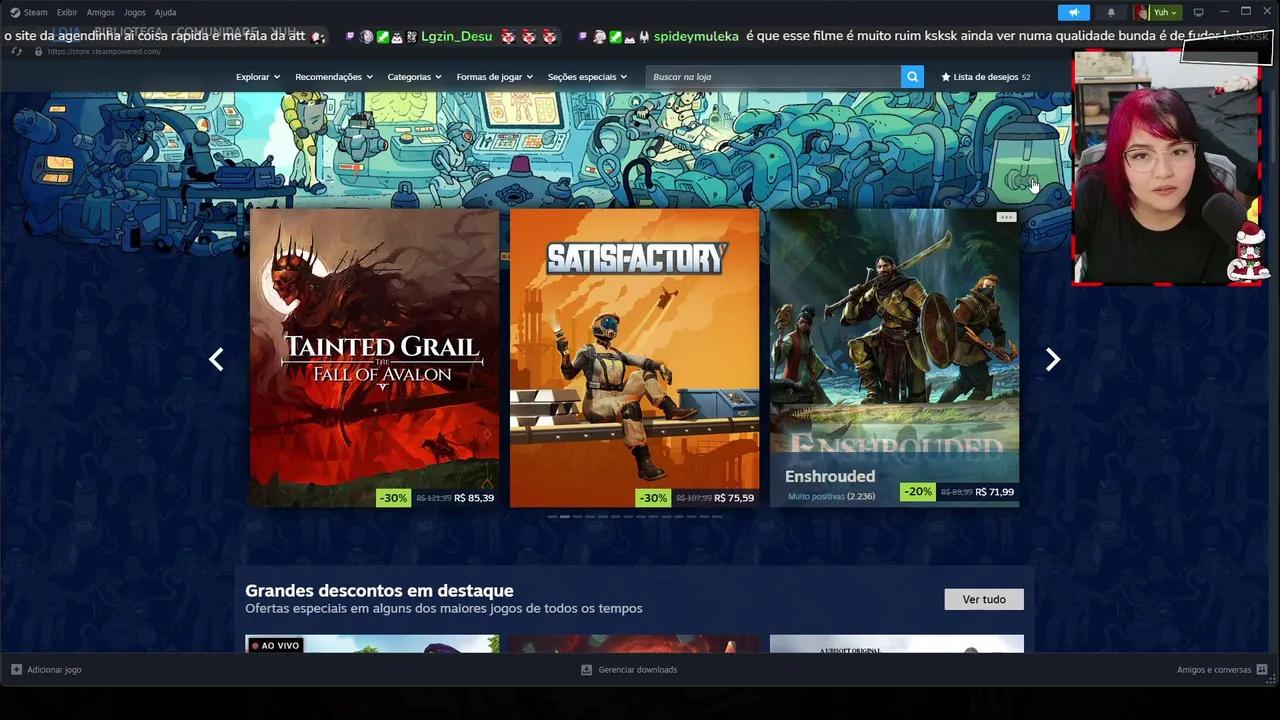Screen dimensions: 1280x720
Task: Click the Grandes descontos em destaque heading
Action: click(x=379, y=590)
